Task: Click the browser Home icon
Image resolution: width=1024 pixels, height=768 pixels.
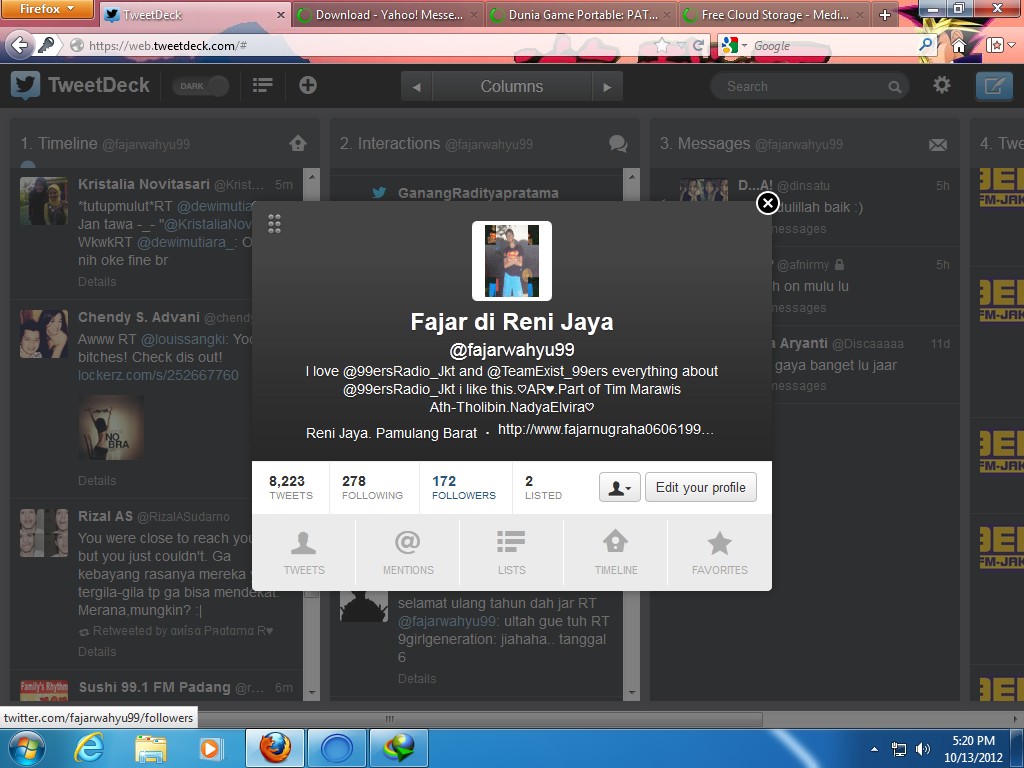Action: point(958,45)
